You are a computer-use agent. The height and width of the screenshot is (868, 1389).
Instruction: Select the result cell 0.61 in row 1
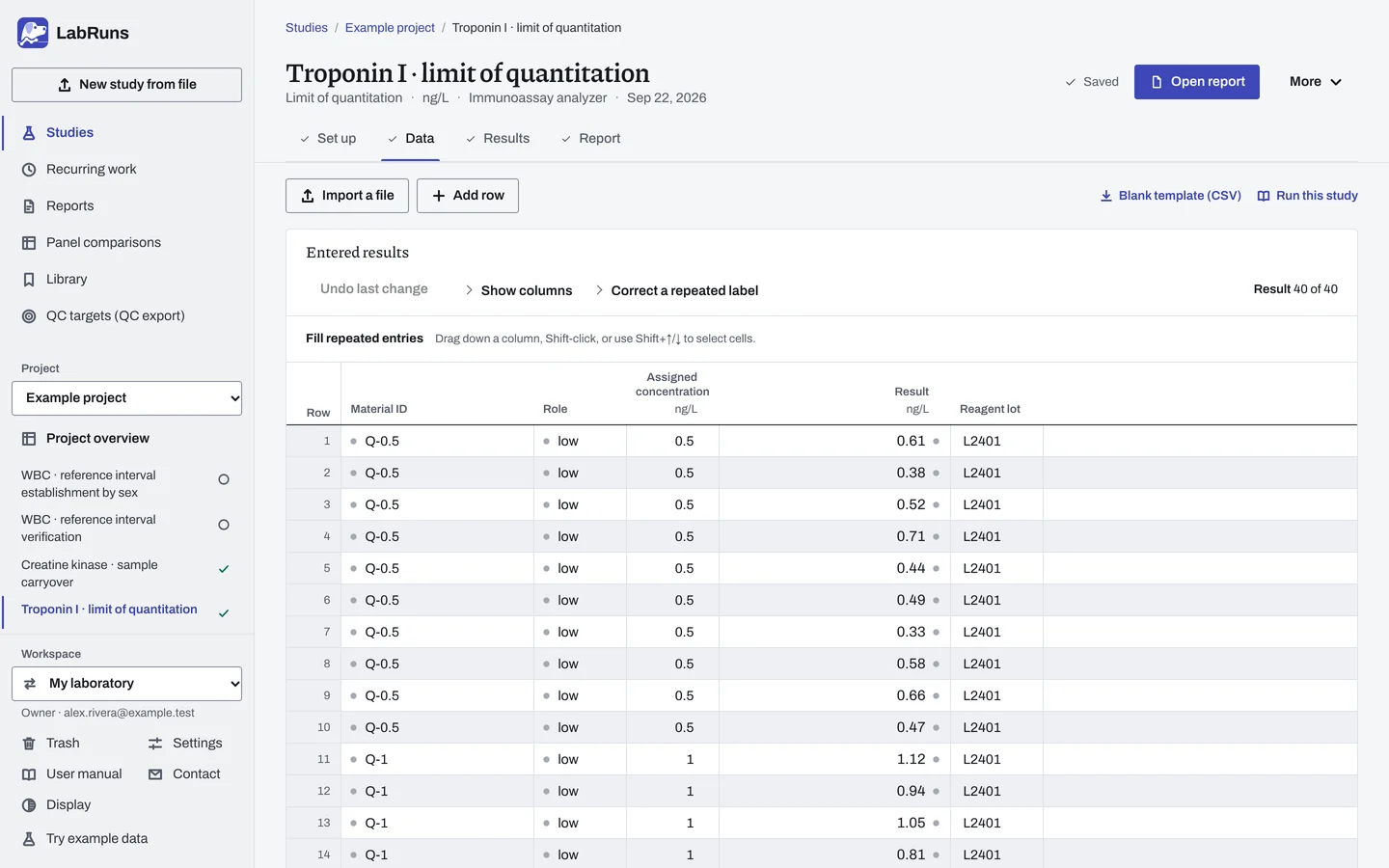[834, 442]
